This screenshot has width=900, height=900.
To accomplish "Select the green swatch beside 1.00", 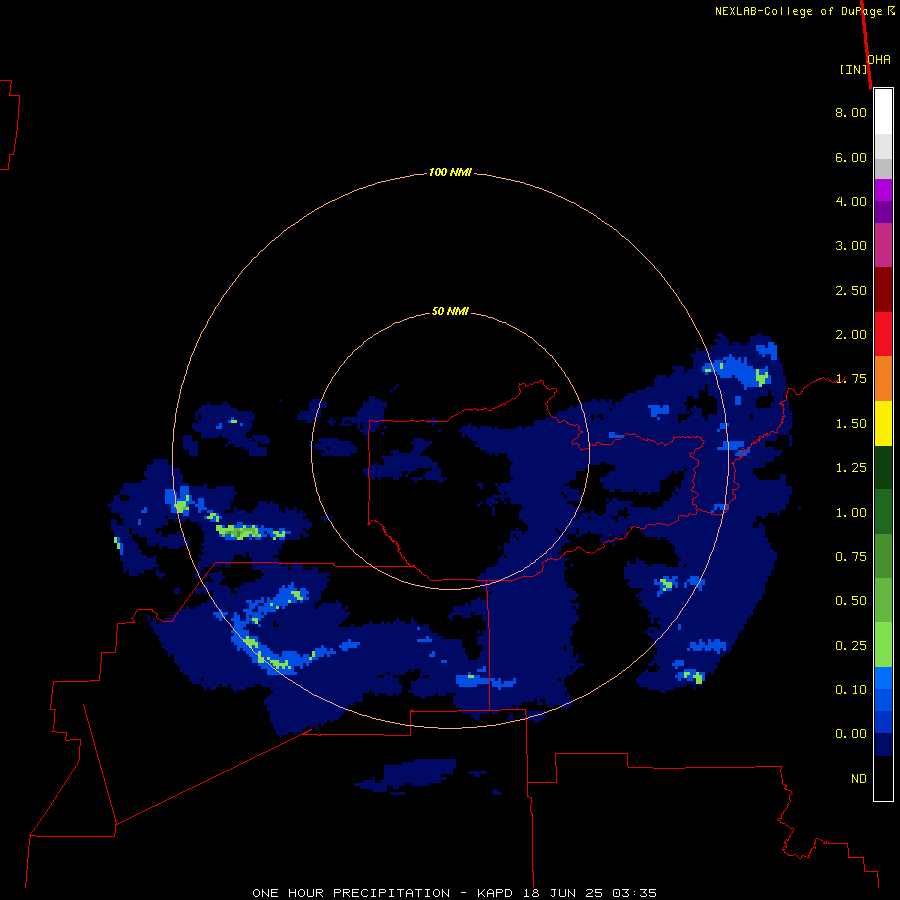I will (x=883, y=512).
